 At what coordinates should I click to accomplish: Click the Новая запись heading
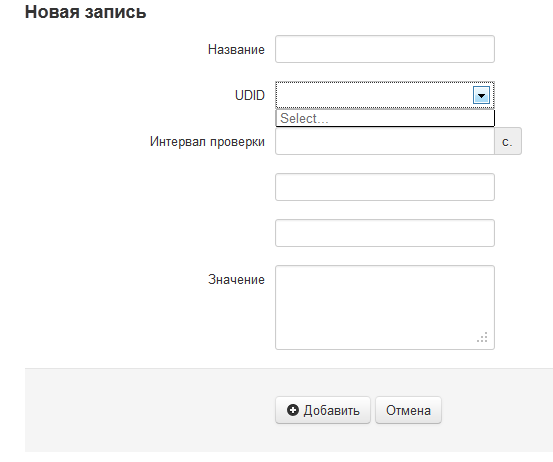(85, 12)
